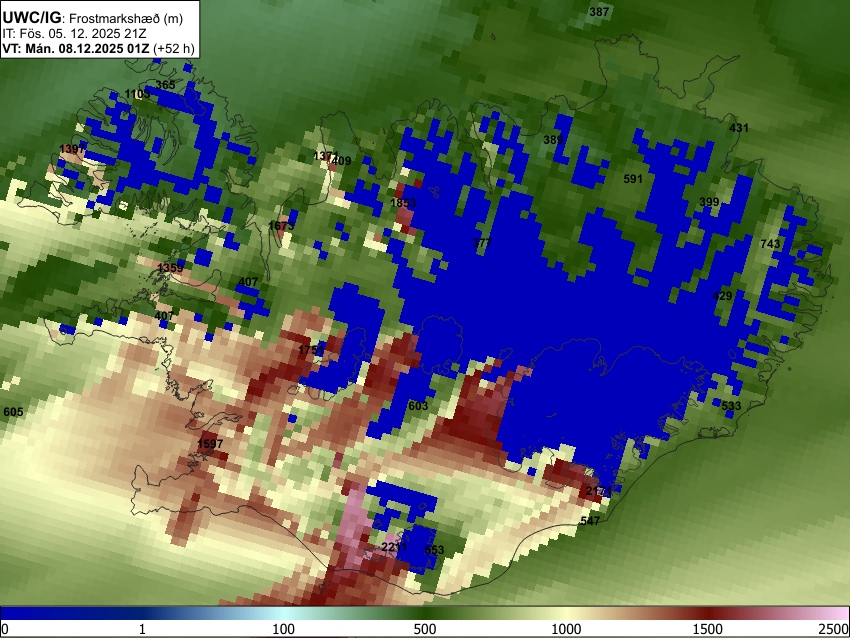Click the colour scale tick label '1500'

[708, 629]
